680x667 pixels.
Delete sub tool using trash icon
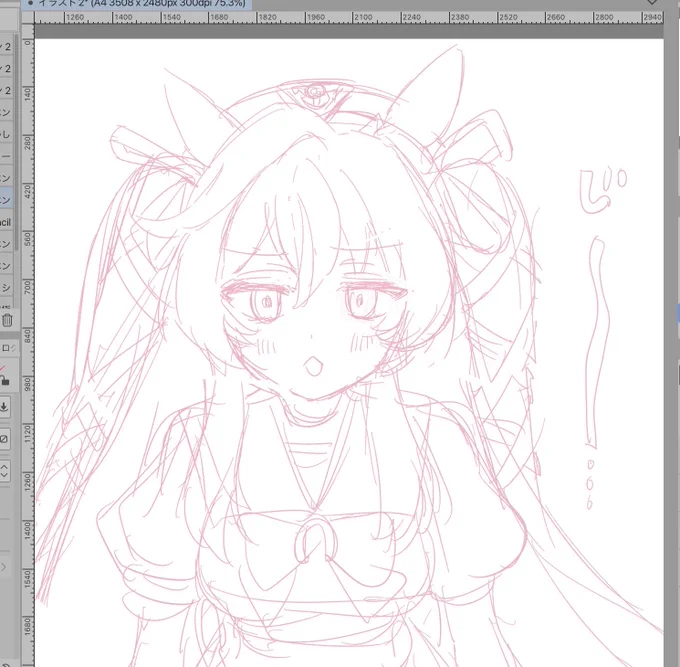click(7, 320)
